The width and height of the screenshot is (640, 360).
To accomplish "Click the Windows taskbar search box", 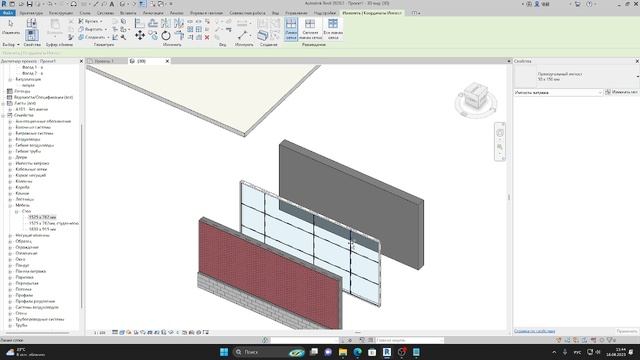I will 269,352.
